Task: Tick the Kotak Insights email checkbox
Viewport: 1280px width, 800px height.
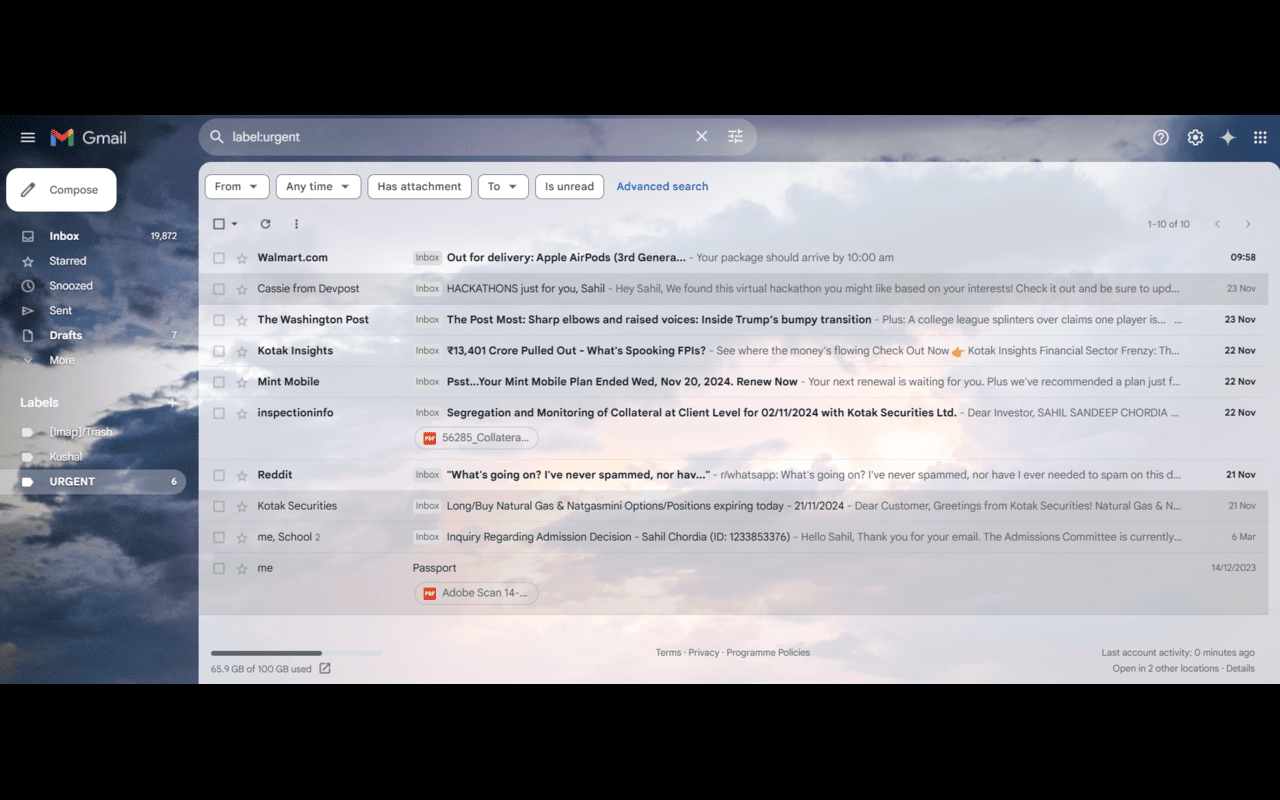Action: point(219,351)
